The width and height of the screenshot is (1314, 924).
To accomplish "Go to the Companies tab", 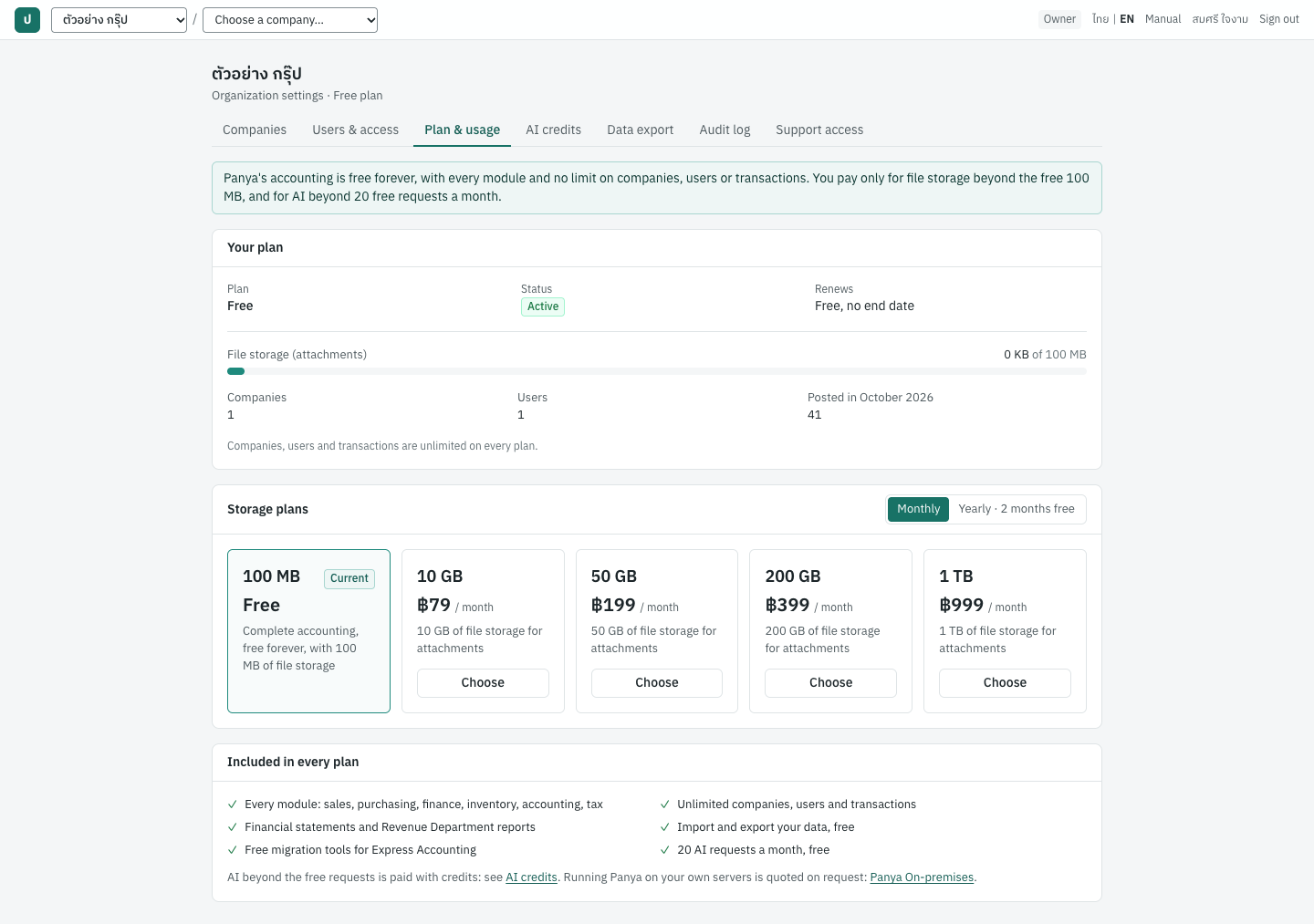I will (255, 130).
